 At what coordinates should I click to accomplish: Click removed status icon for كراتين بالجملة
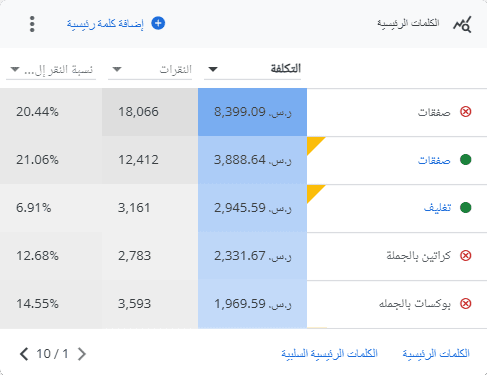pyautogui.click(x=465, y=256)
